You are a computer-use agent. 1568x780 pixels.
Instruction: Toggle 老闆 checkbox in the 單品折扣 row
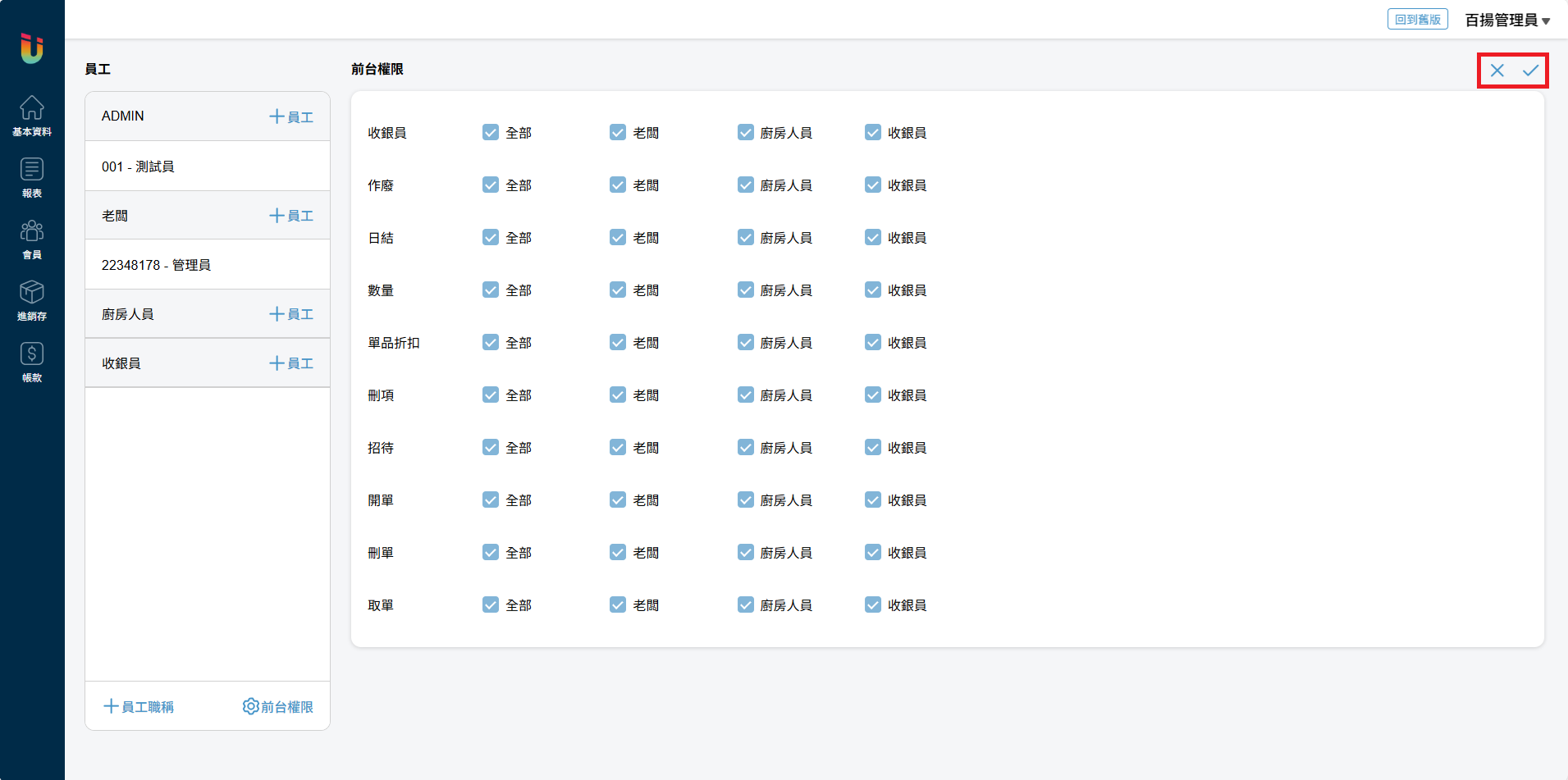[x=618, y=343]
